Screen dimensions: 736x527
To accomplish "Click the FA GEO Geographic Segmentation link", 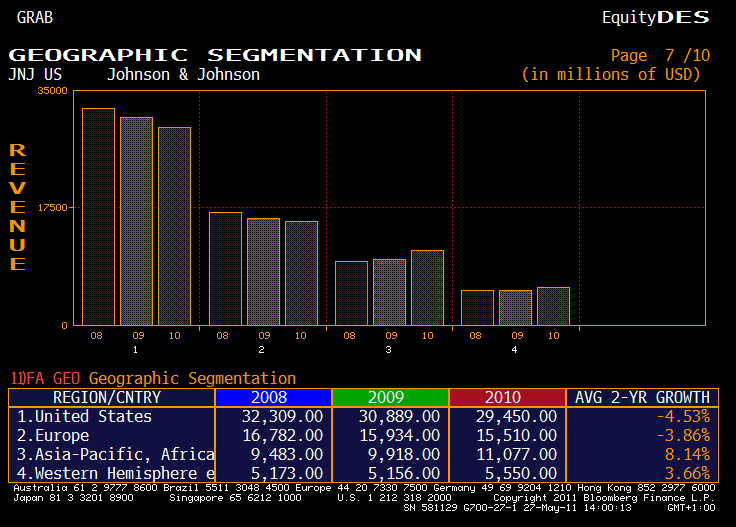I will click(153, 378).
